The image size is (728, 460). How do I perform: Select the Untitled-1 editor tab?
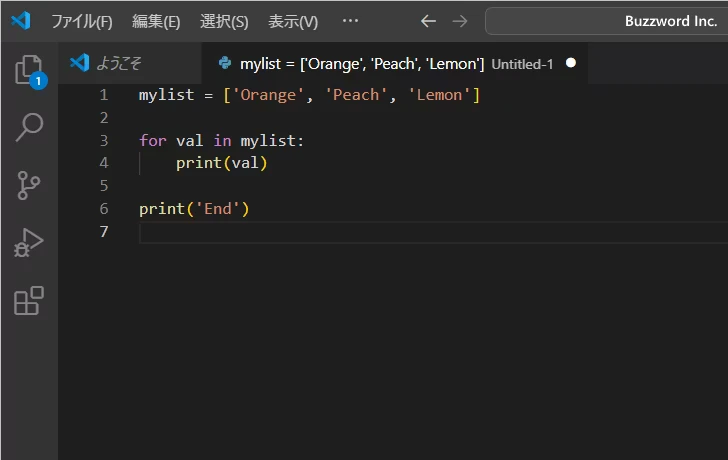point(380,64)
